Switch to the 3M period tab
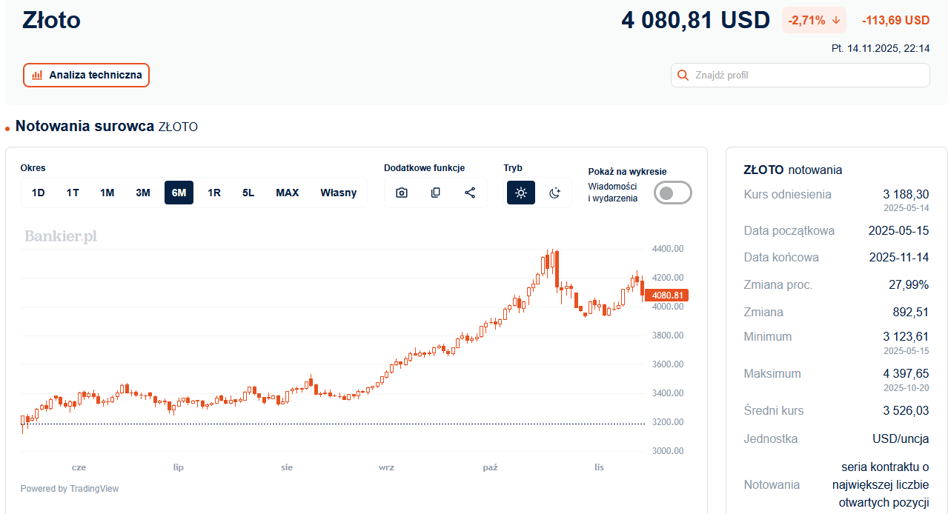The width and height of the screenshot is (948, 514). pyautogui.click(x=143, y=193)
